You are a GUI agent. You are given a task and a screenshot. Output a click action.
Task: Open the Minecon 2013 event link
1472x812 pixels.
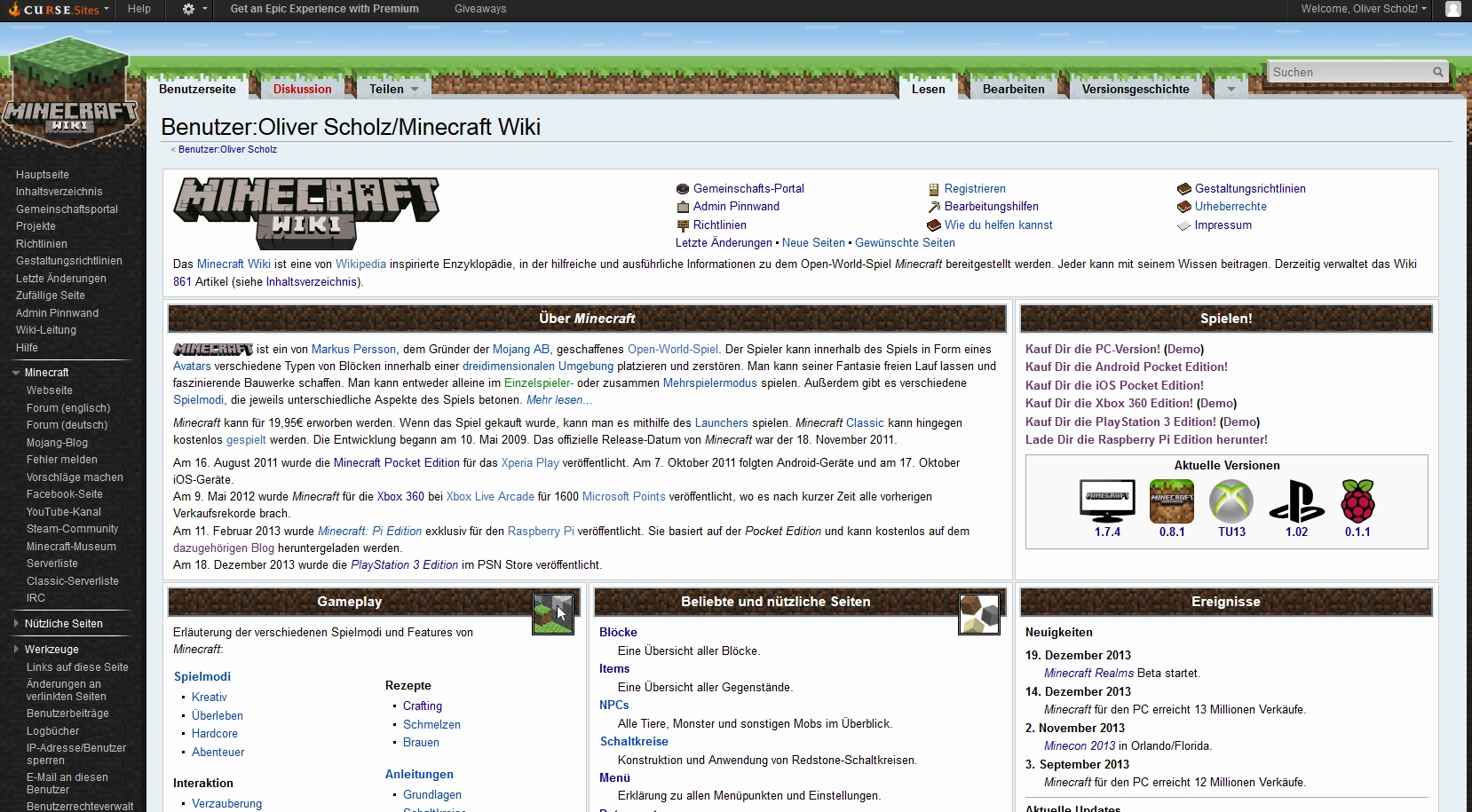tap(1080, 746)
